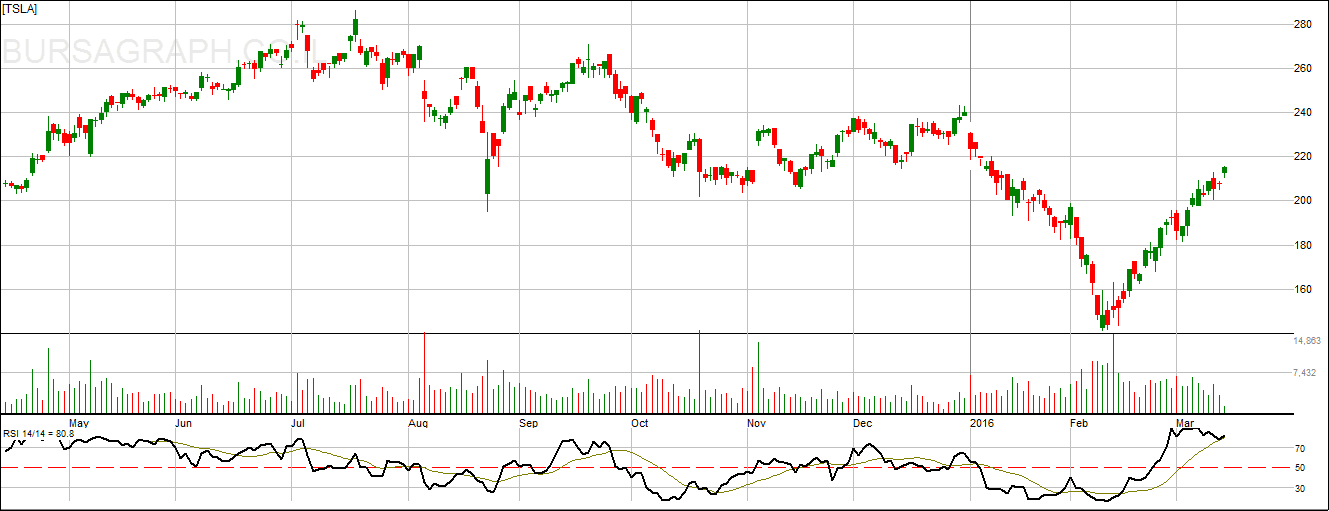1329x511 pixels.
Task: Click the 14,863 volume axis label
Action: coord(1307,341)
